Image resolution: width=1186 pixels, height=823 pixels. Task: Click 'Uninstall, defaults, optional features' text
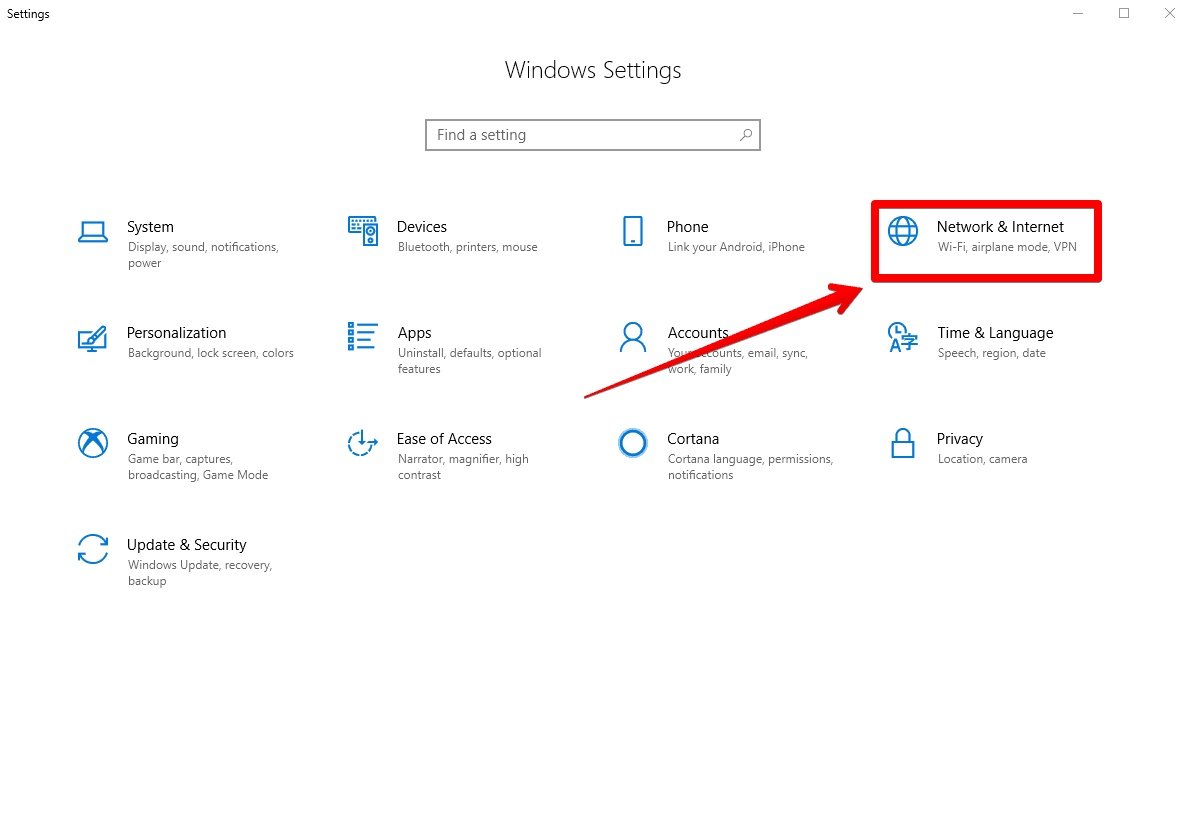click(x=470, y=361)
